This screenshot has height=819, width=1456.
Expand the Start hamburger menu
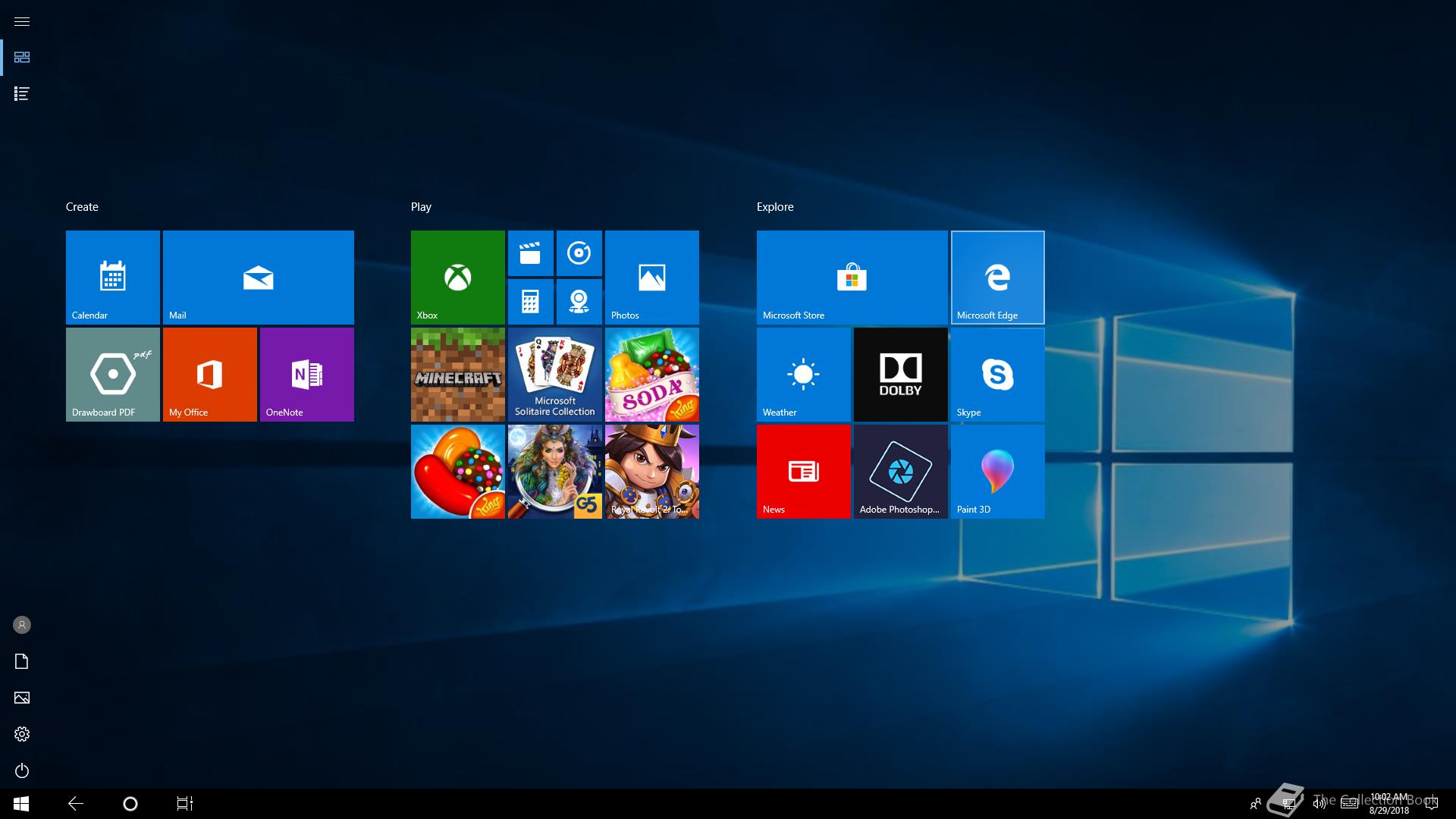(22, 21)
